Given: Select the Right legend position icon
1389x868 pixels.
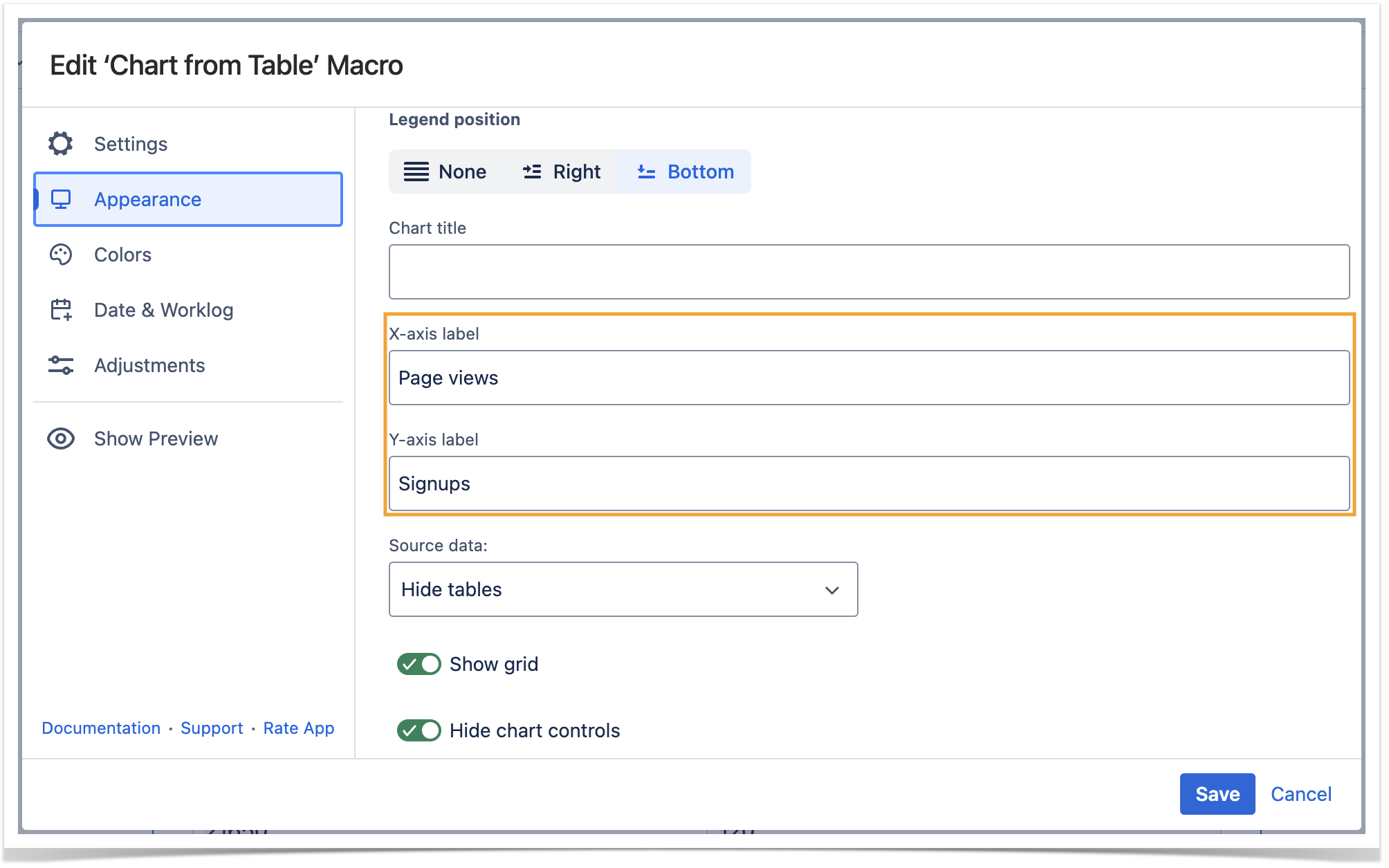Looking at the screenshot, I should (532, 172).
